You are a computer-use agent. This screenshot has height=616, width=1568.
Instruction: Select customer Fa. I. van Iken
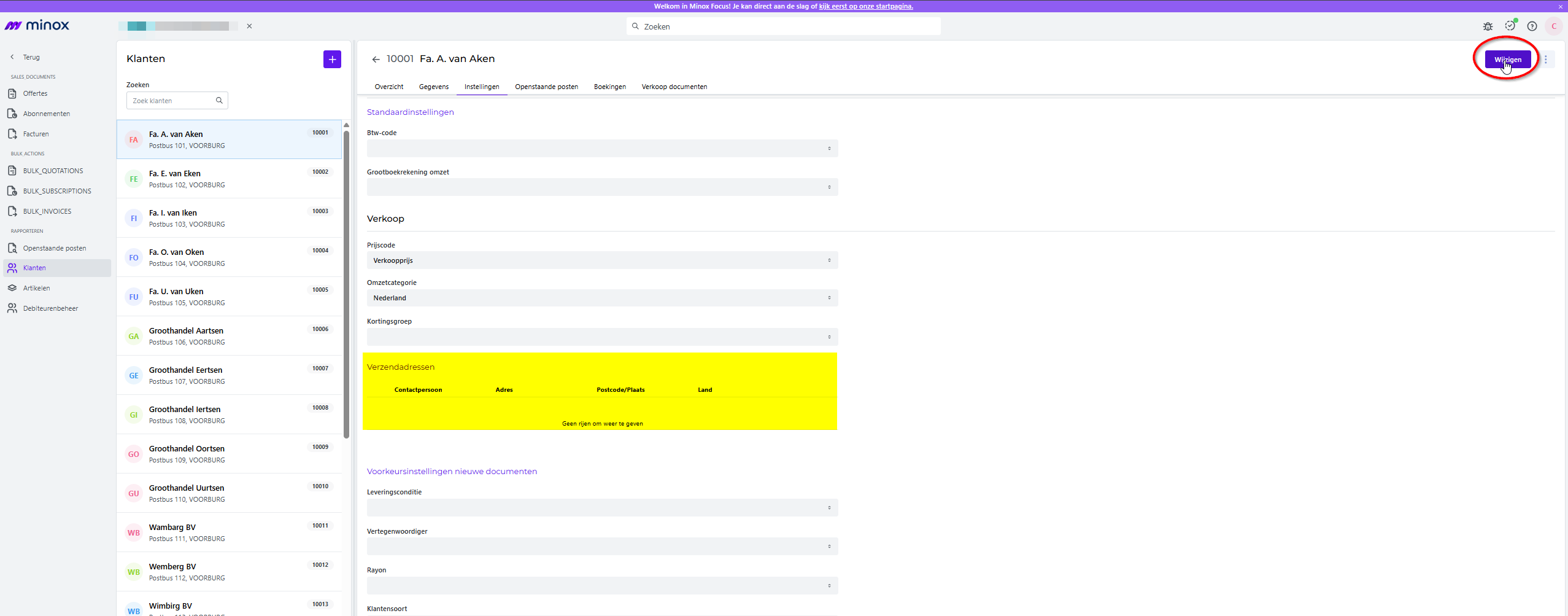point(229,218)
